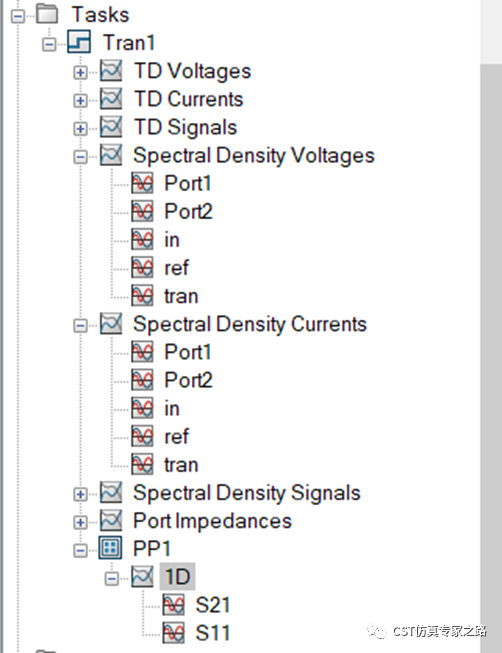Click the TD Voltages plot folder icon

point(111,70)
